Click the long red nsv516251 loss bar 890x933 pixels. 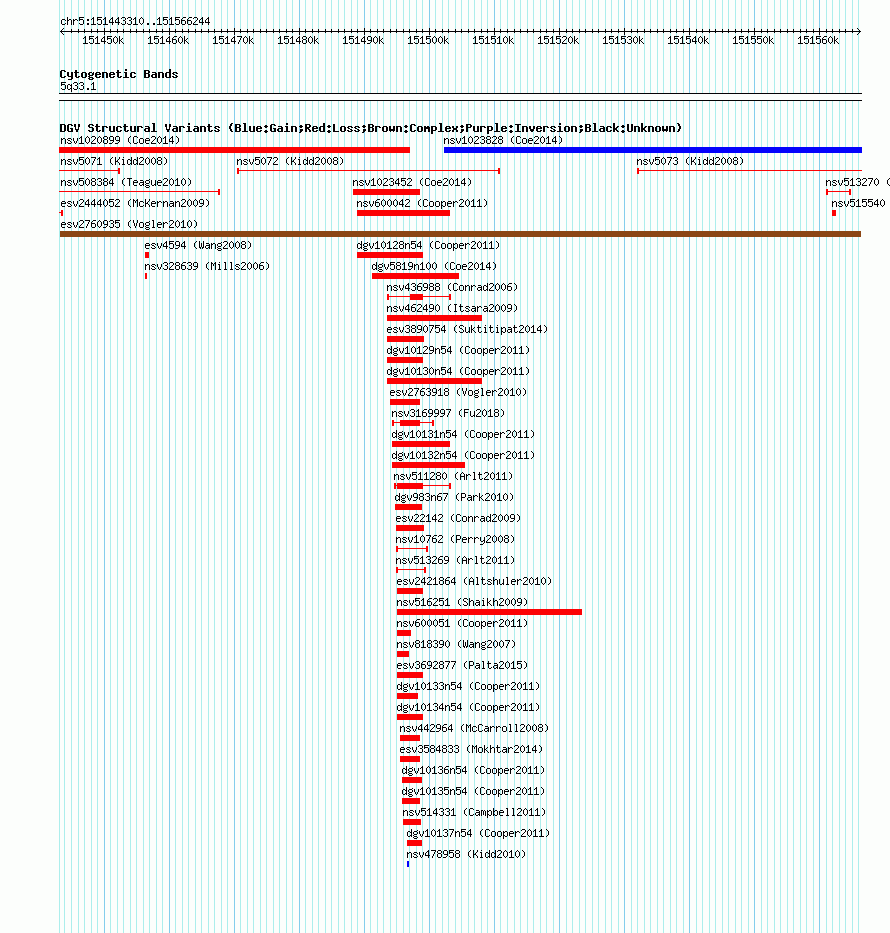pyautogui.click(x=489, y=612)
